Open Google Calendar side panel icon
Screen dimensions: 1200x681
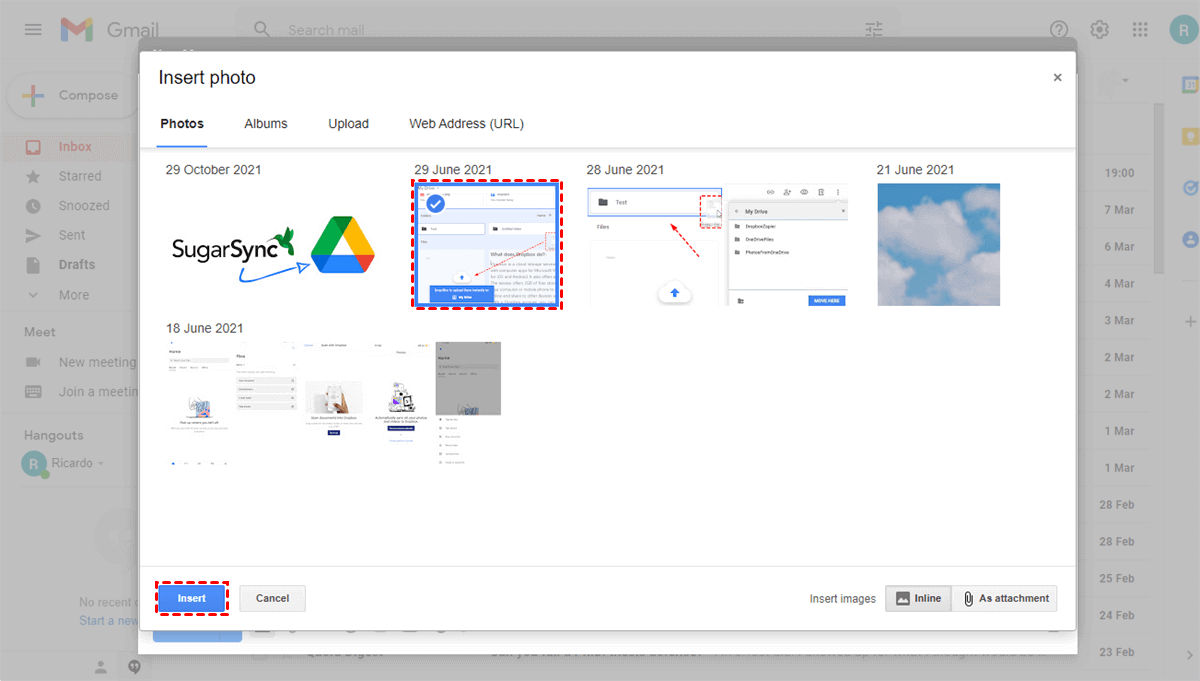coord(1190,86)
